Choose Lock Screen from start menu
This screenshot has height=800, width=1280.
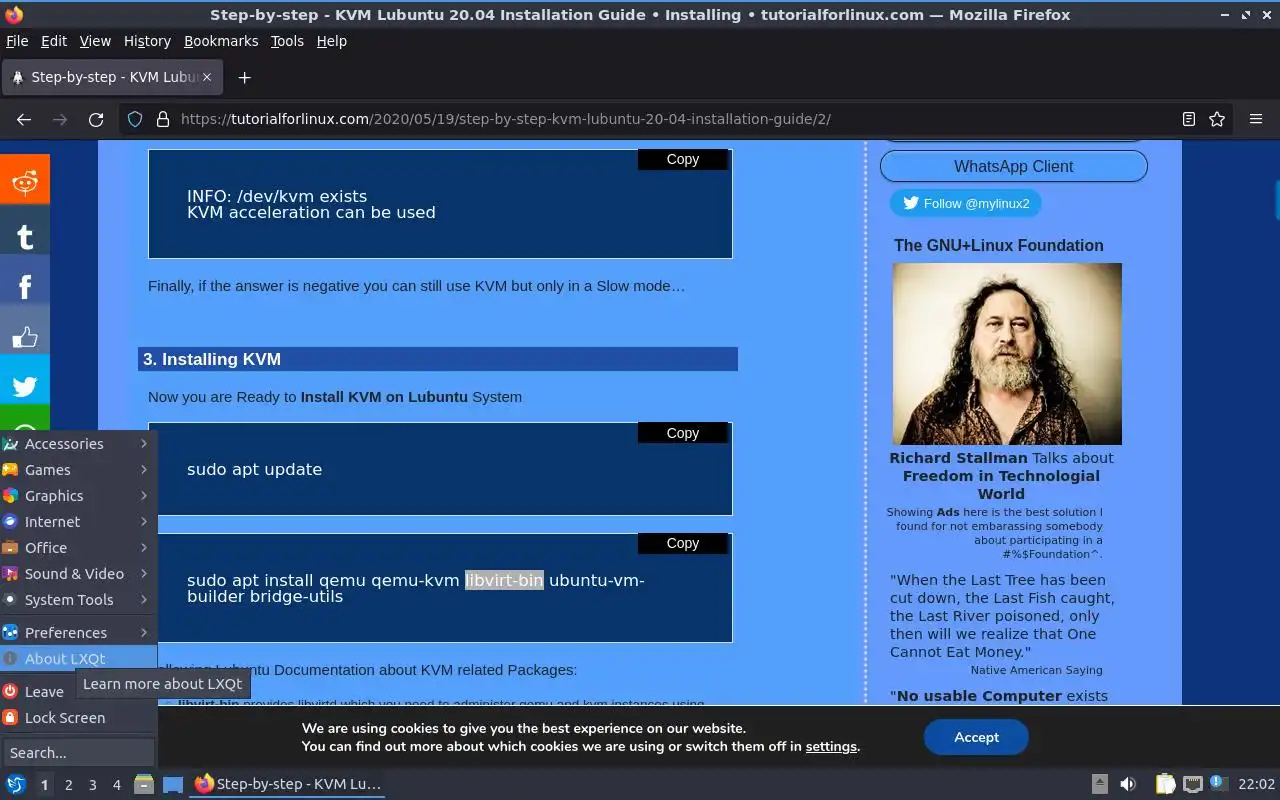tap(78, 718)
